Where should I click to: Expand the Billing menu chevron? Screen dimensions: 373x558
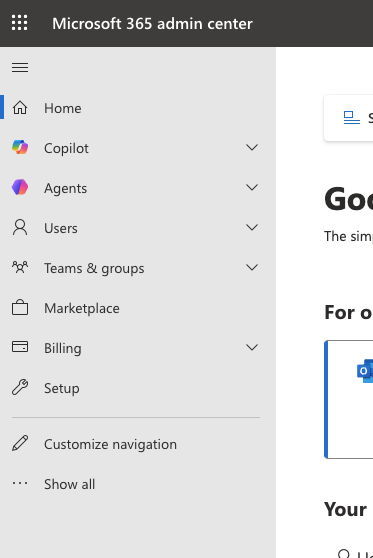pyautogui.click(x=252, y=347)
